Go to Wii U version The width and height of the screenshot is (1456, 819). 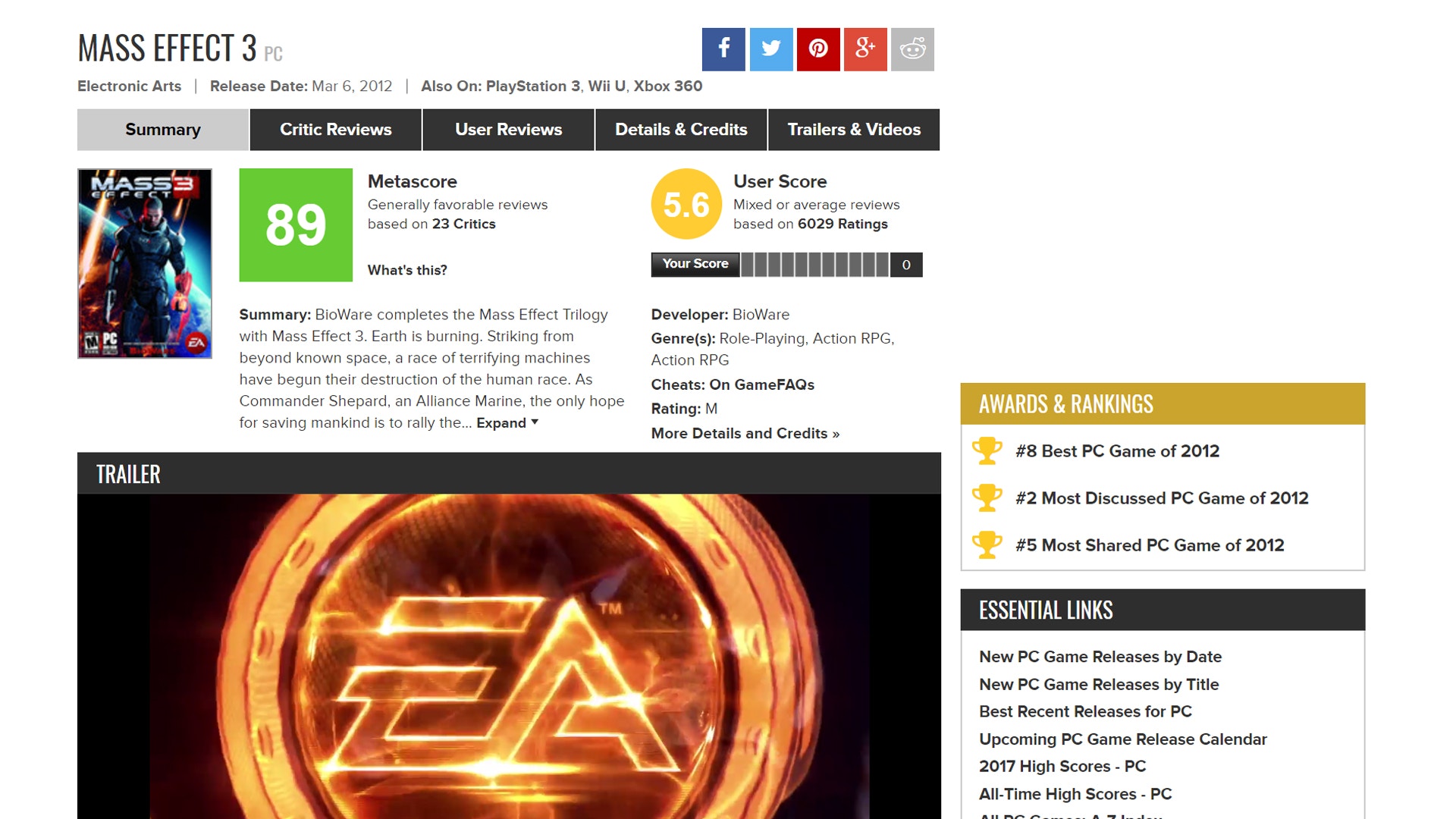coord(607,86)
